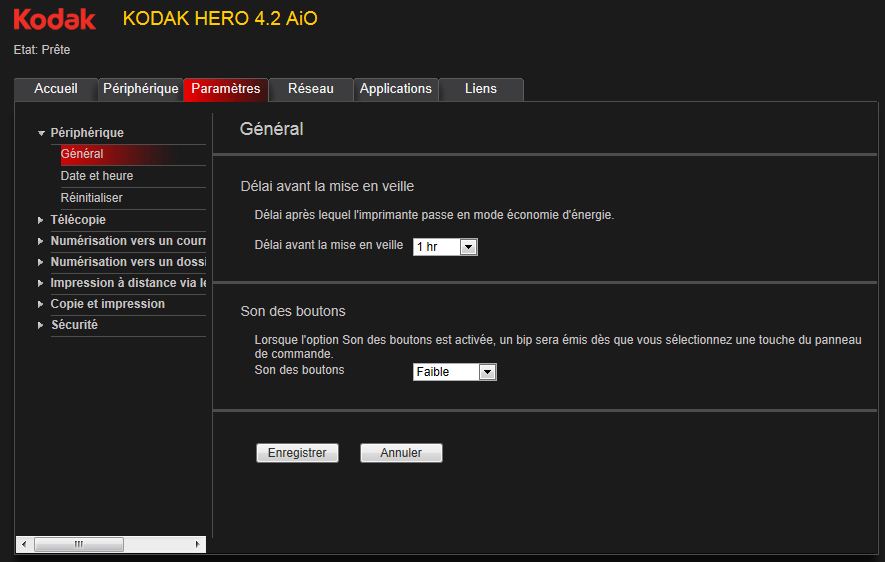Click the sidebar scrollbar left arrow

23,545
